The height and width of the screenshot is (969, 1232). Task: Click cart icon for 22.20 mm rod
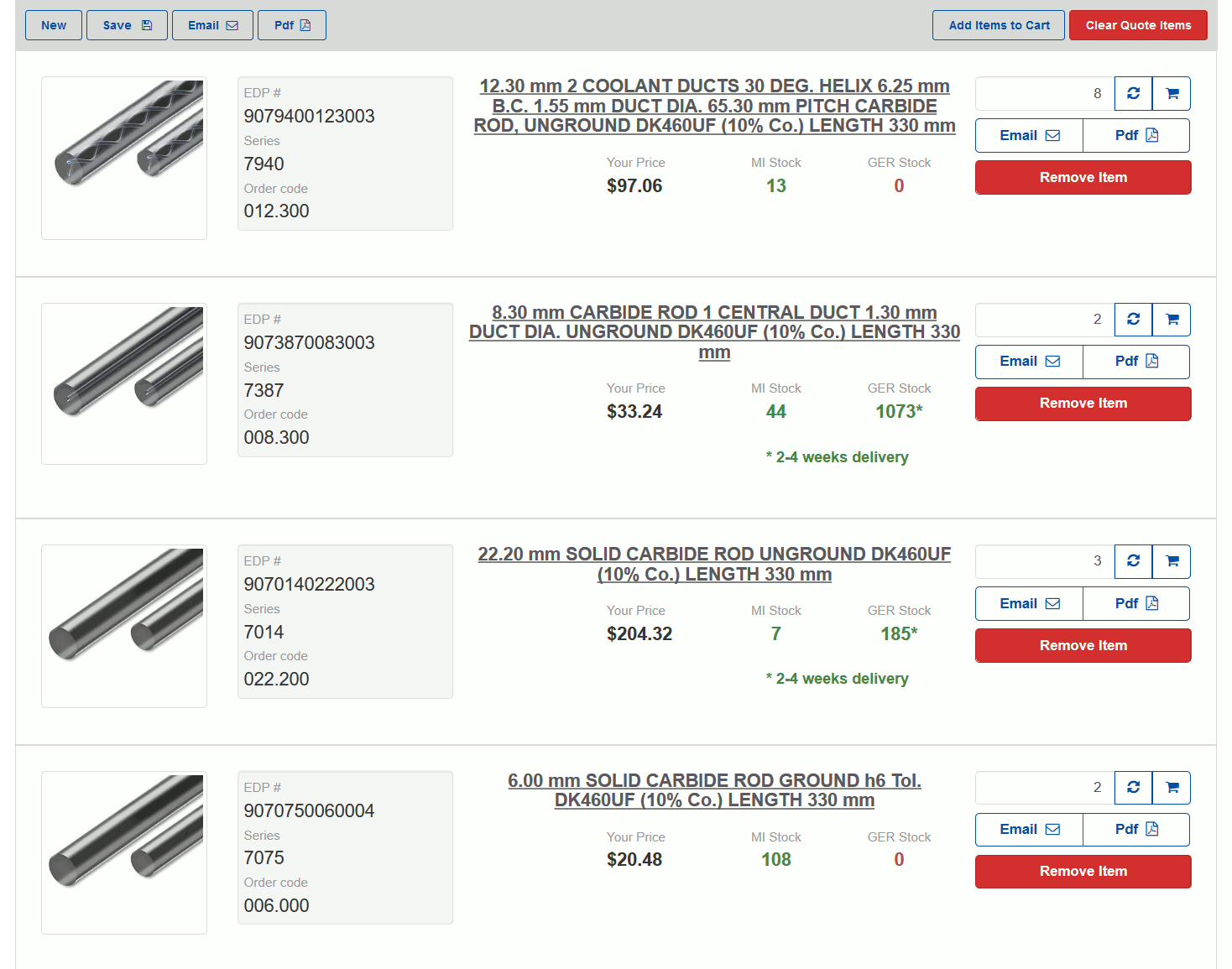[x=1172, y=561]
